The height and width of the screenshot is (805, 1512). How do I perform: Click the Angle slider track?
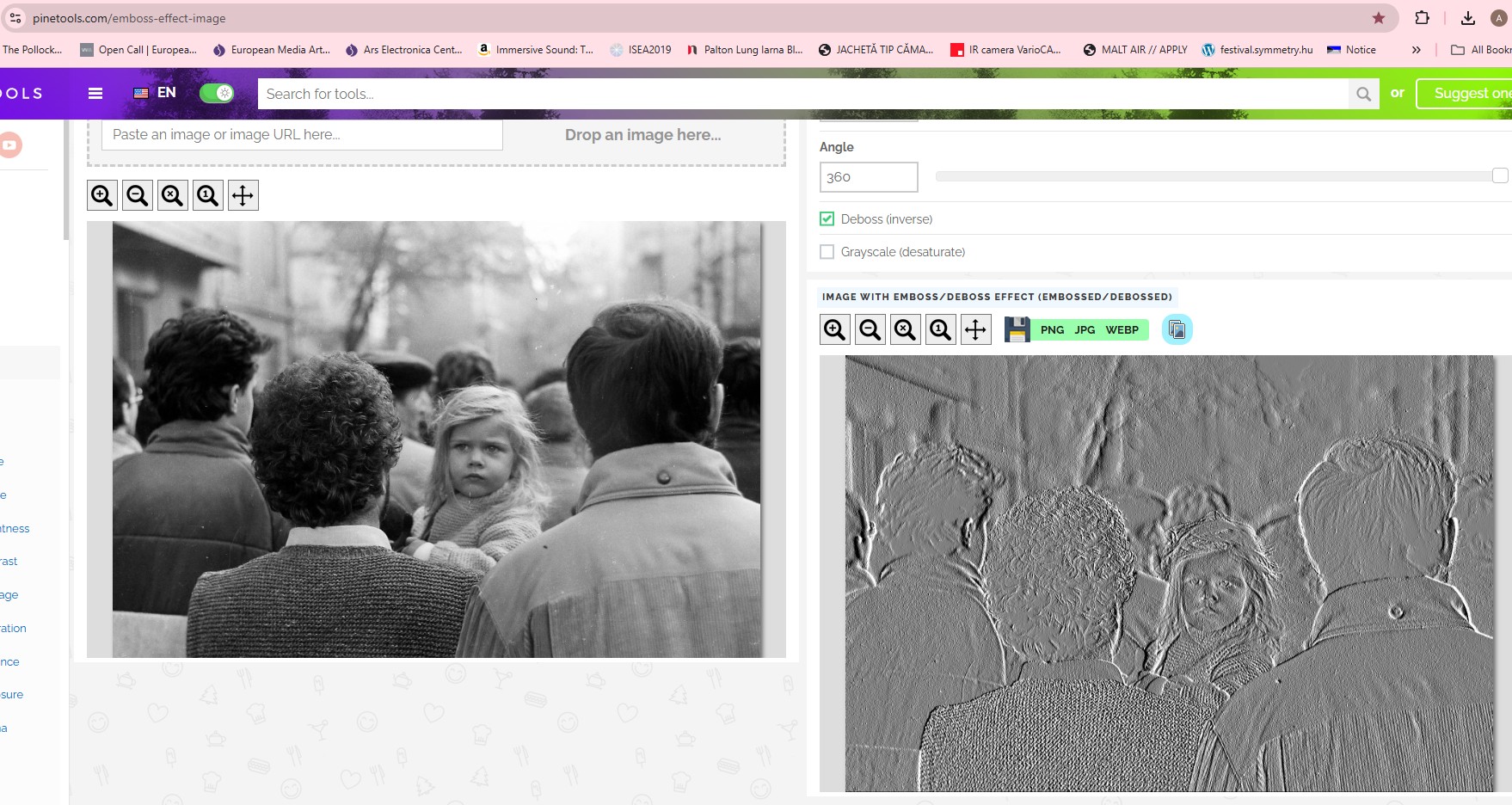[x=1213, y=176]
